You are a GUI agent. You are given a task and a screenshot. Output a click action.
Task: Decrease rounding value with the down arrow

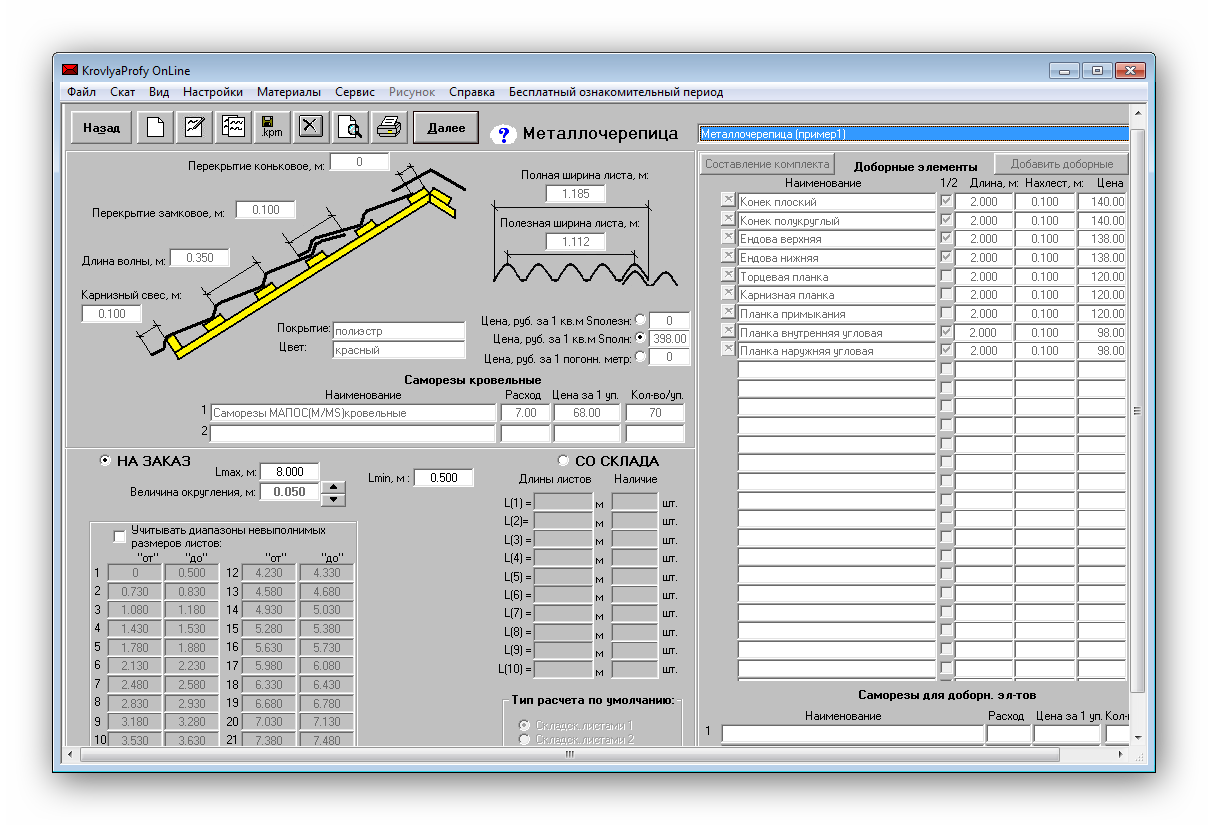tap(335, 499)
